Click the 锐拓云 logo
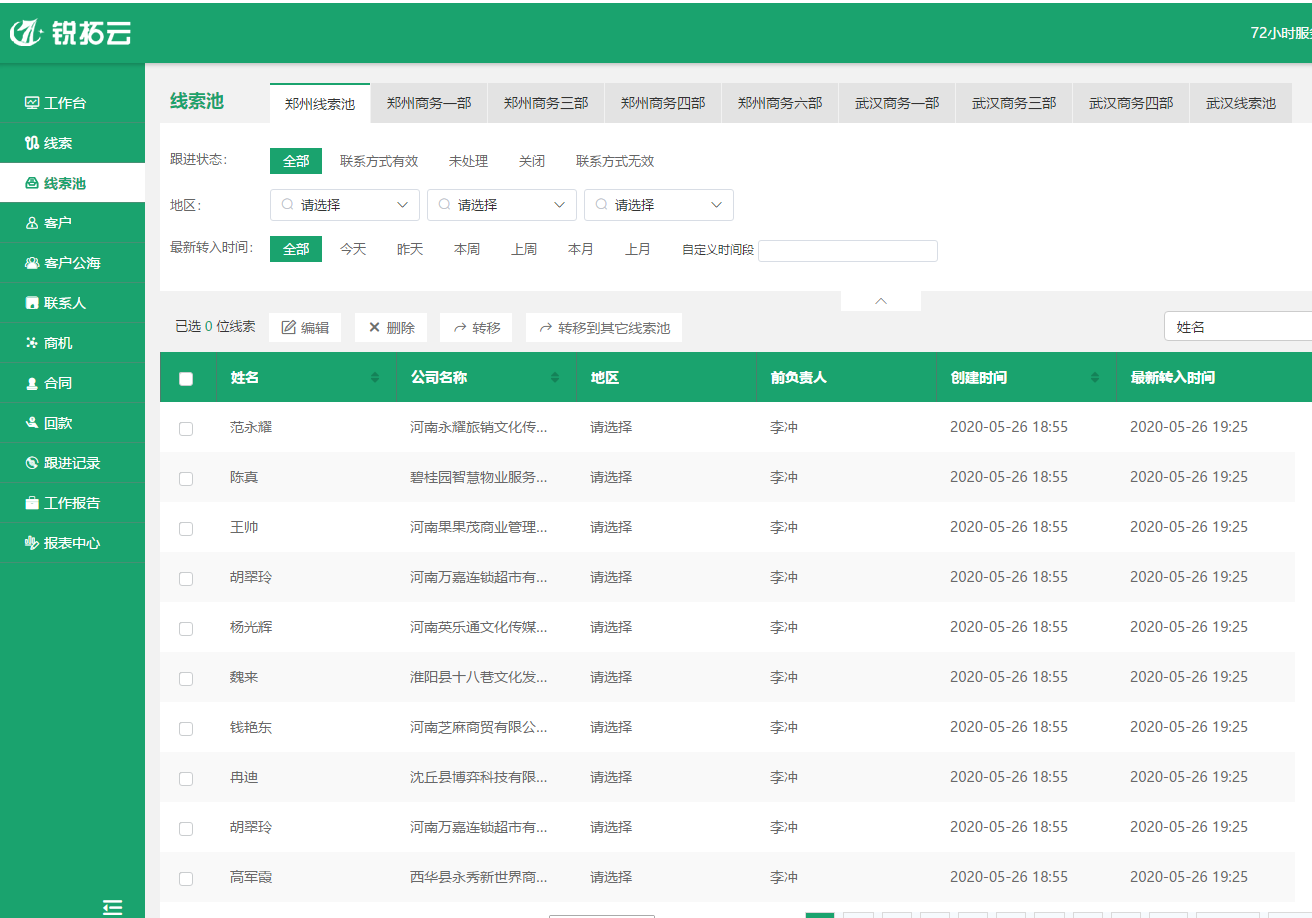The image size is (1312, 918). [x=70, y=33]
